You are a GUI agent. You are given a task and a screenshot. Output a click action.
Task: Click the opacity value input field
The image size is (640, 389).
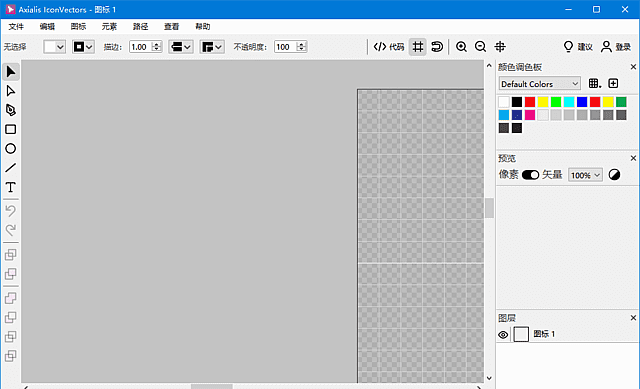285,47
